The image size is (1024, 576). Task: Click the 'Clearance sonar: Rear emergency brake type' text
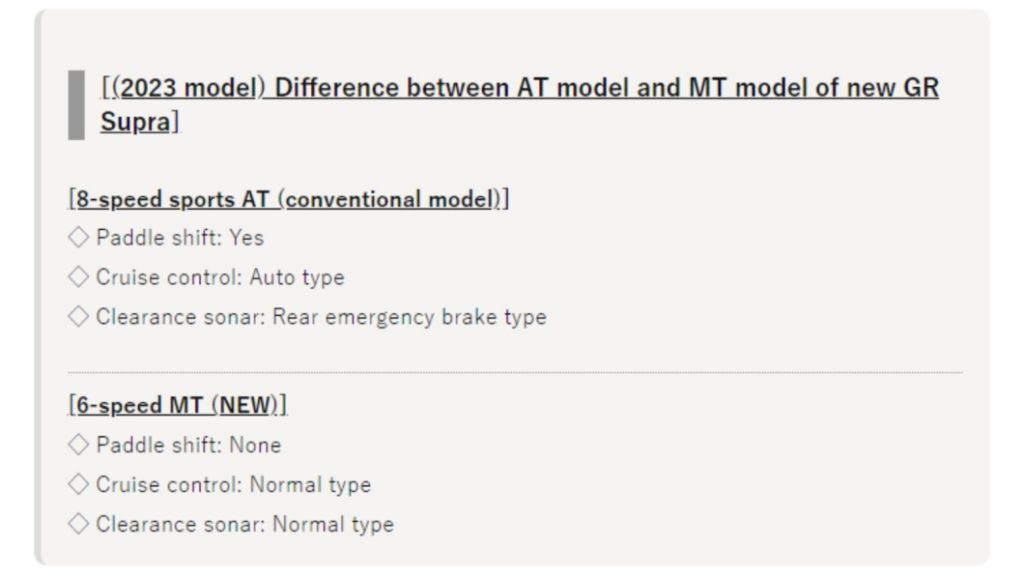[x=321, y=317]
